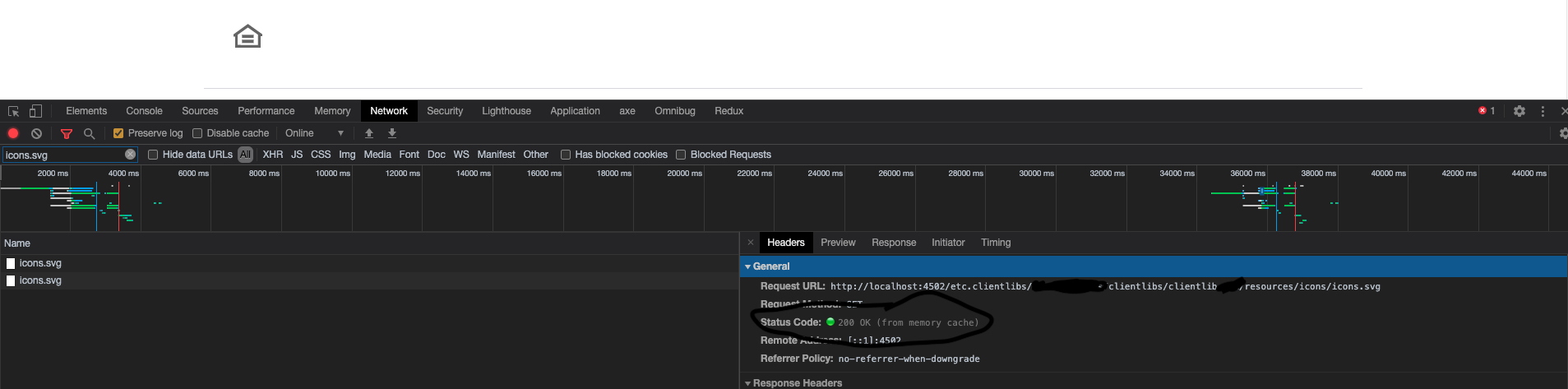Click the inspect element picker icon

[x=13, y=111]
